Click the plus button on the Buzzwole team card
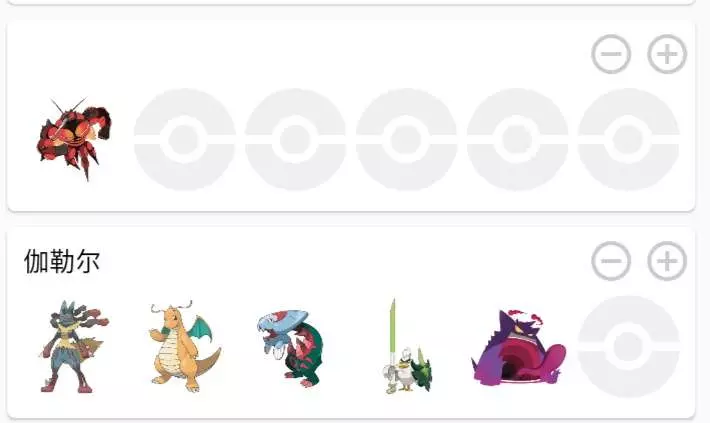This screenshot has height=423, width=710. pos(667,54)
